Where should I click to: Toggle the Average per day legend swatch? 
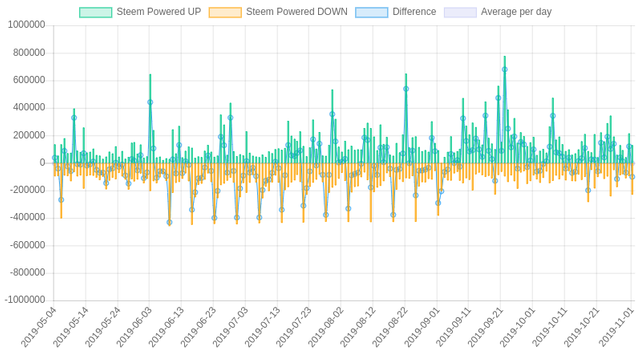click(x=460, y=12)
